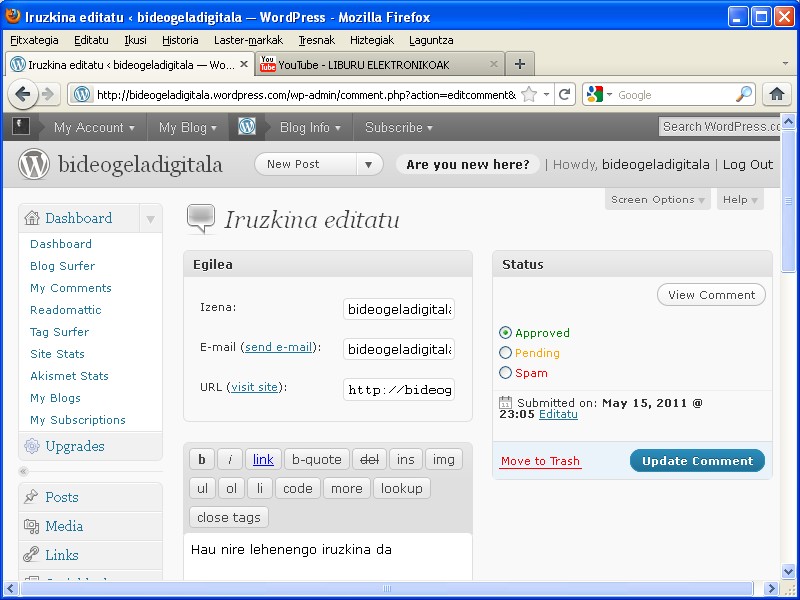Viewport: 800px width, 600px height.
Task: Click the Upgrades gear icon in sidebar
Action: (x=32, y=446)
